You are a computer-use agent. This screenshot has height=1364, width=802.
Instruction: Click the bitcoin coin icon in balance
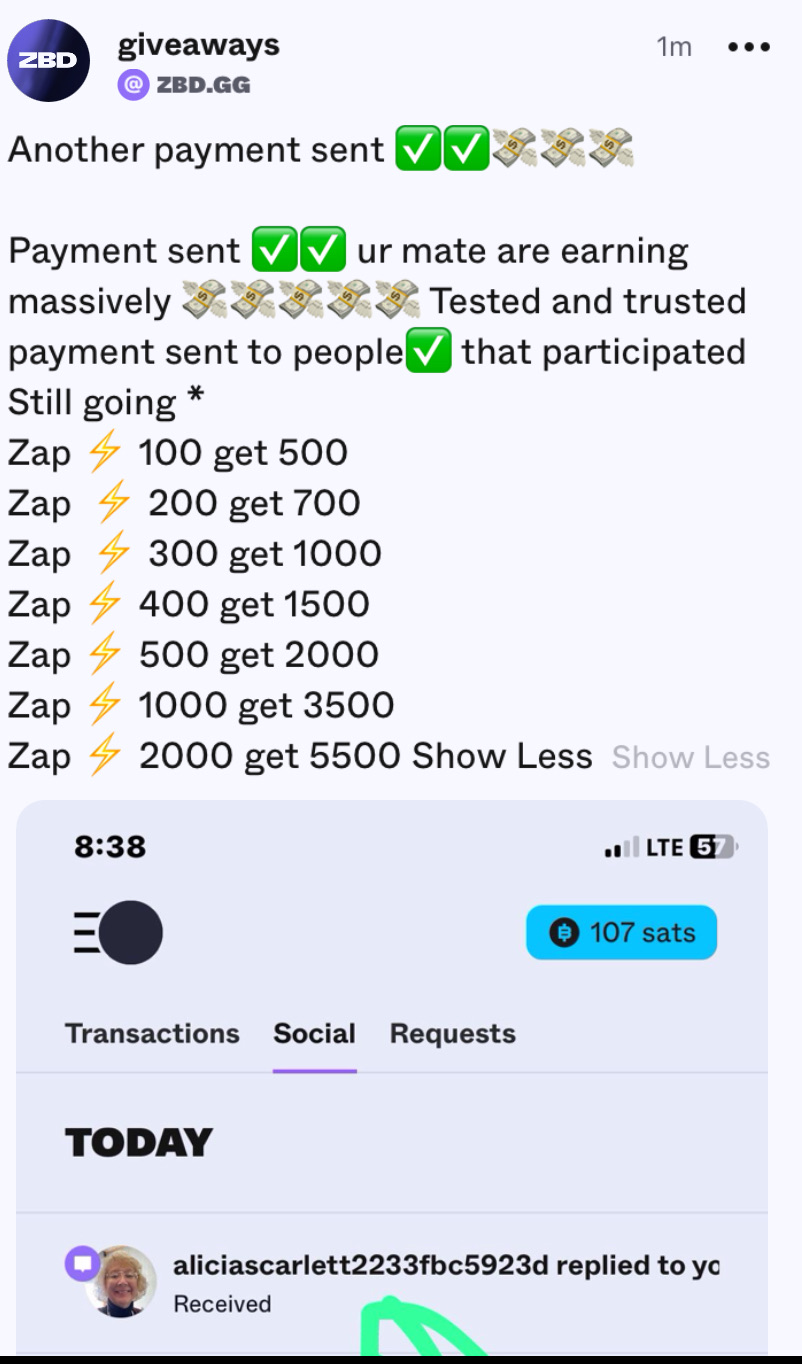tap(564, 933)
